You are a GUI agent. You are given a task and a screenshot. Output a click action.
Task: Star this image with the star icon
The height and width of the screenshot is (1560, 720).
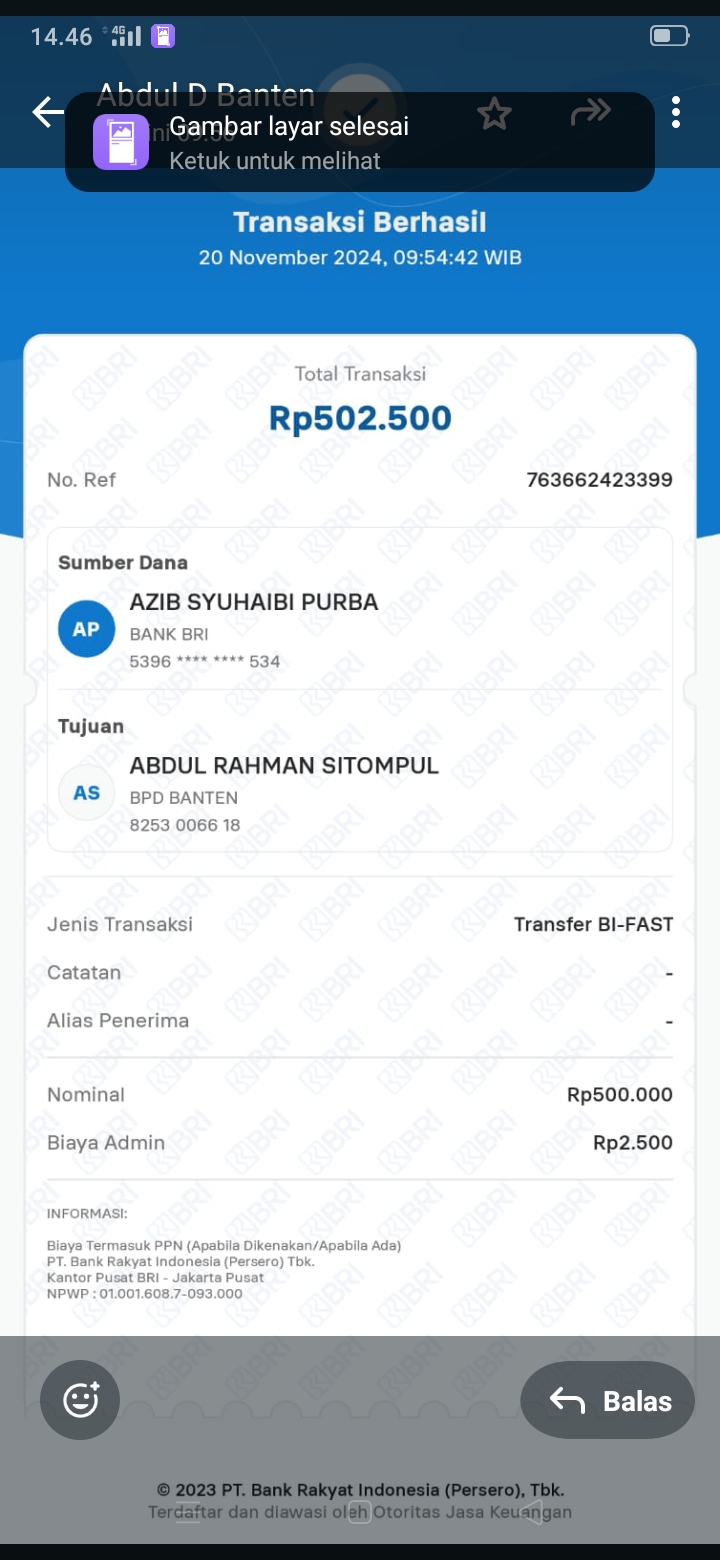click(x=494, y=114)
